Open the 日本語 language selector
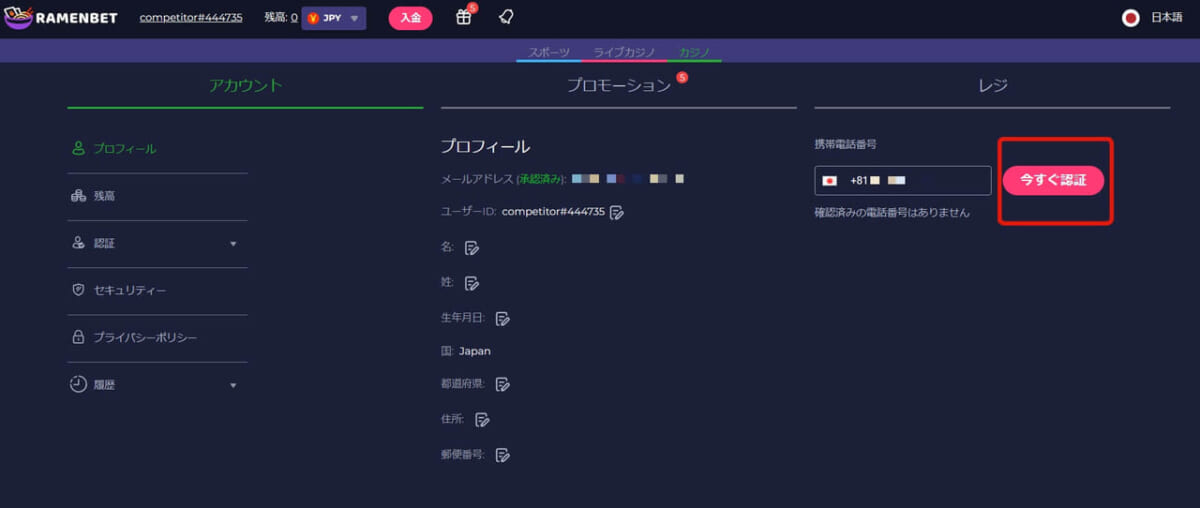The height and width of the screenshot is (508, 1200). tap(1166, 18)
